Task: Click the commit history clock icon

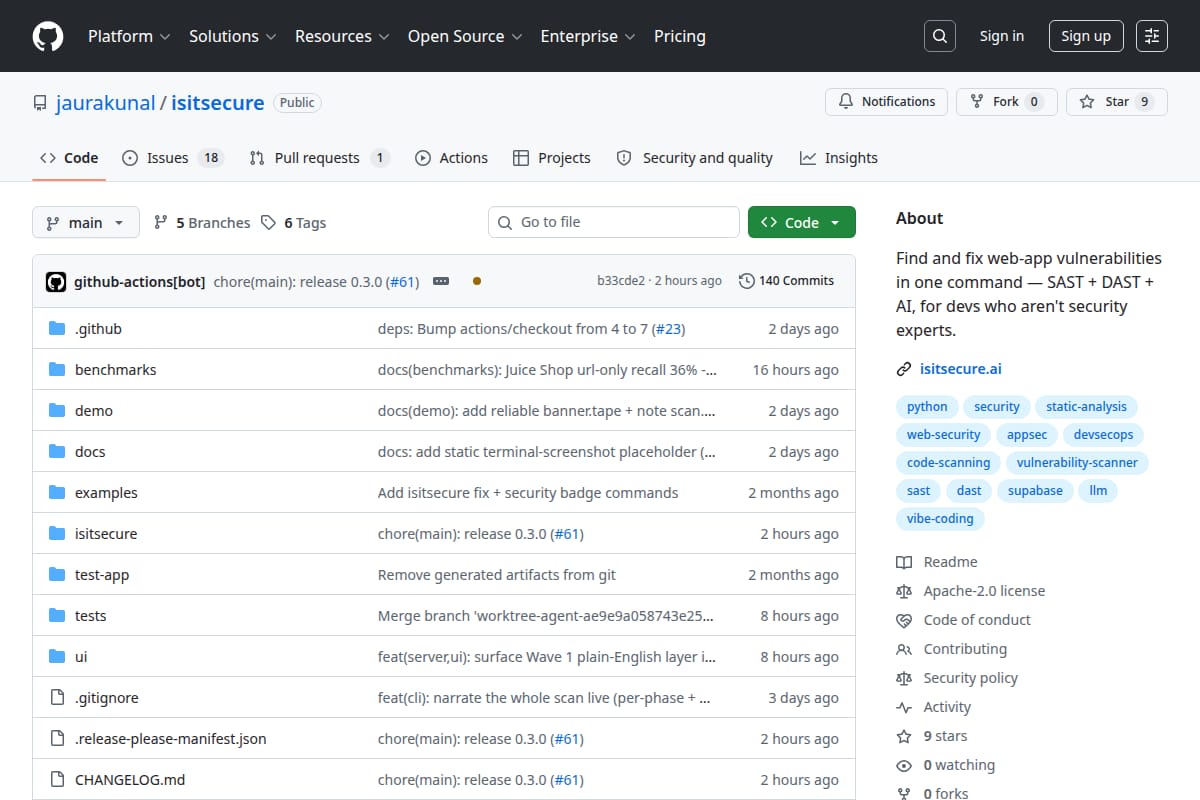Action: coord(746,281)
